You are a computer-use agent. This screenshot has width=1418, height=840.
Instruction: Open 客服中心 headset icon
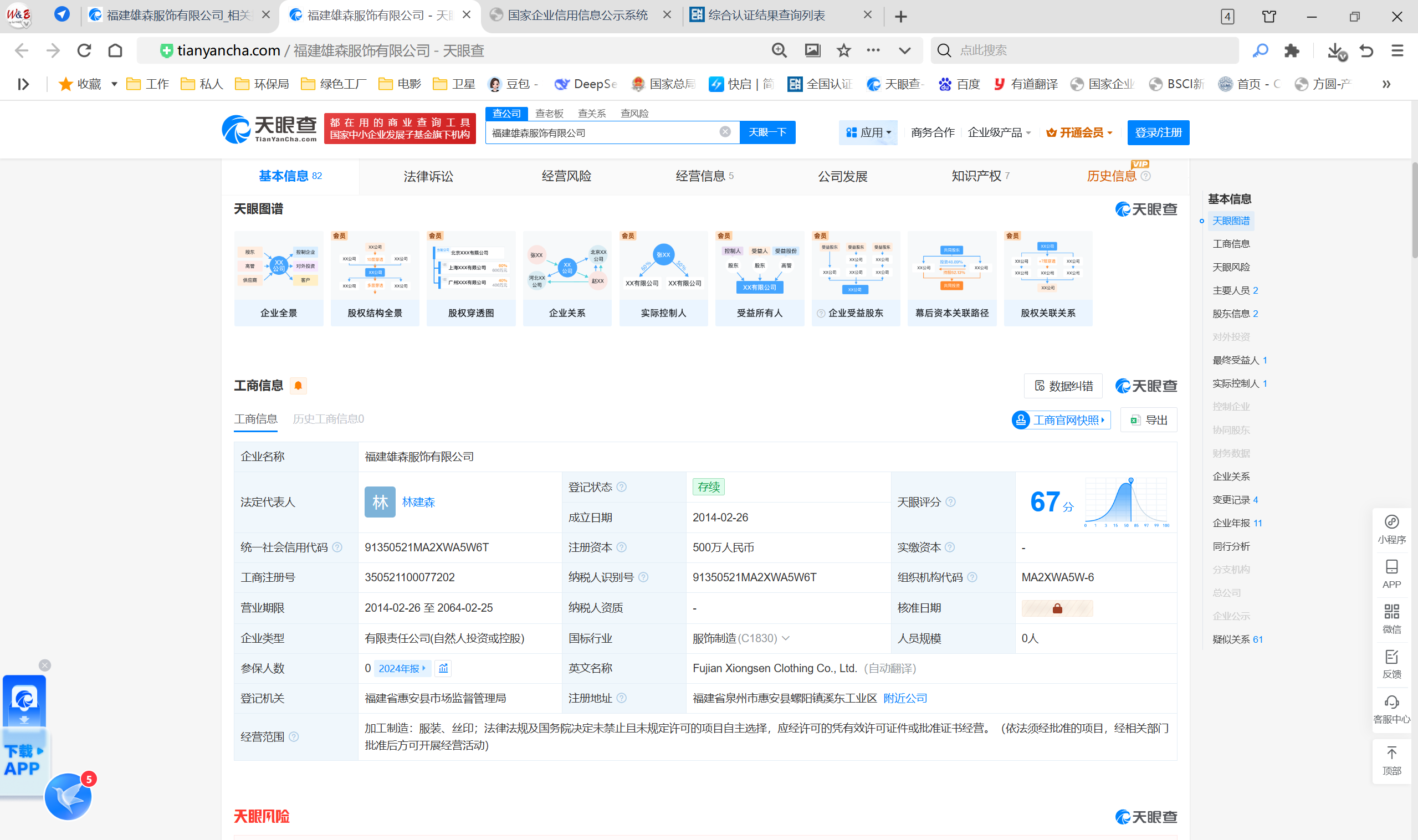tap(1391, 703)
